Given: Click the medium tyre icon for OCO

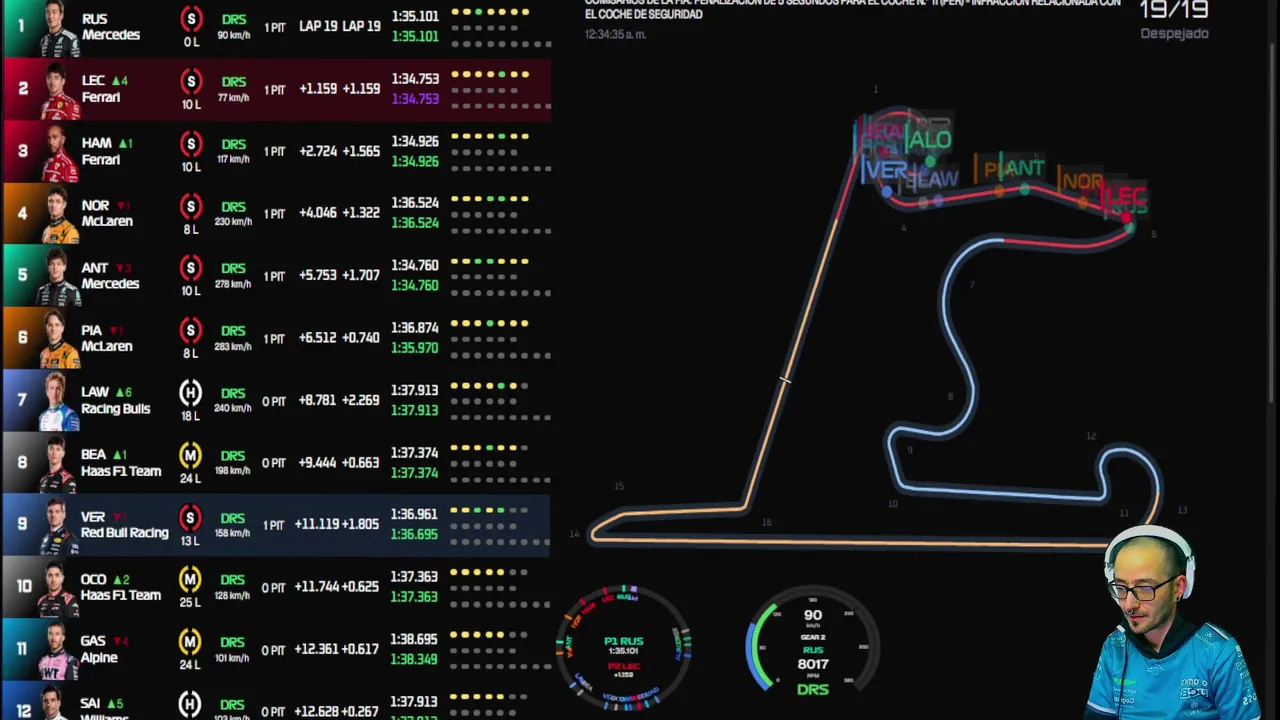Looking at the screenshot, I should tap(190, 579).
